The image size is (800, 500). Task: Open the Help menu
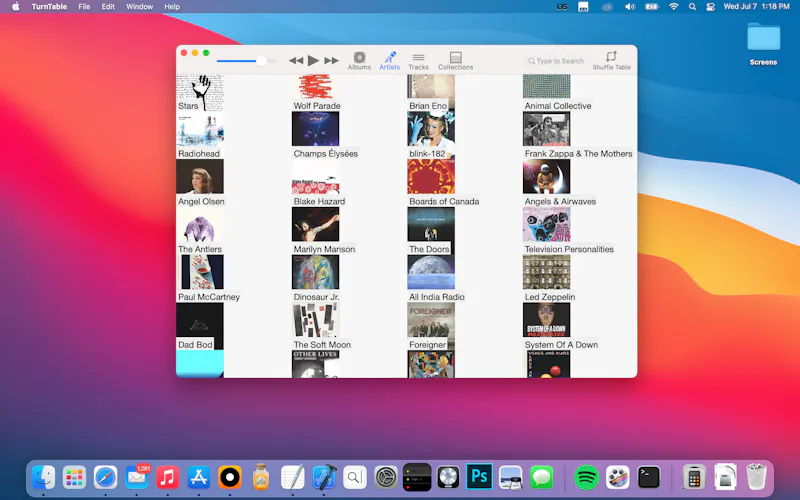(172, 7)
